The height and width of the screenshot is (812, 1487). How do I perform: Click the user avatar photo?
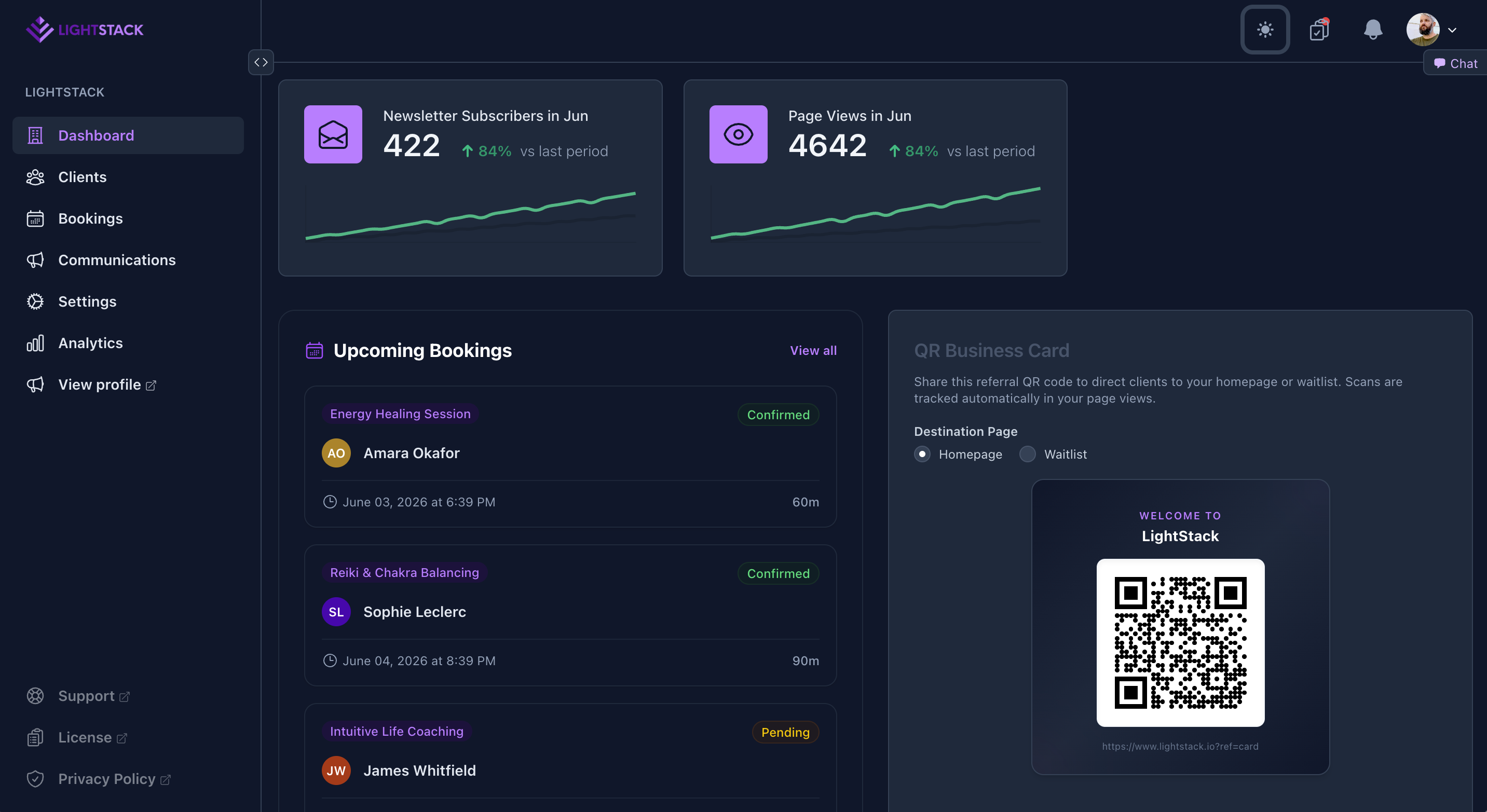pos(1422,30)
